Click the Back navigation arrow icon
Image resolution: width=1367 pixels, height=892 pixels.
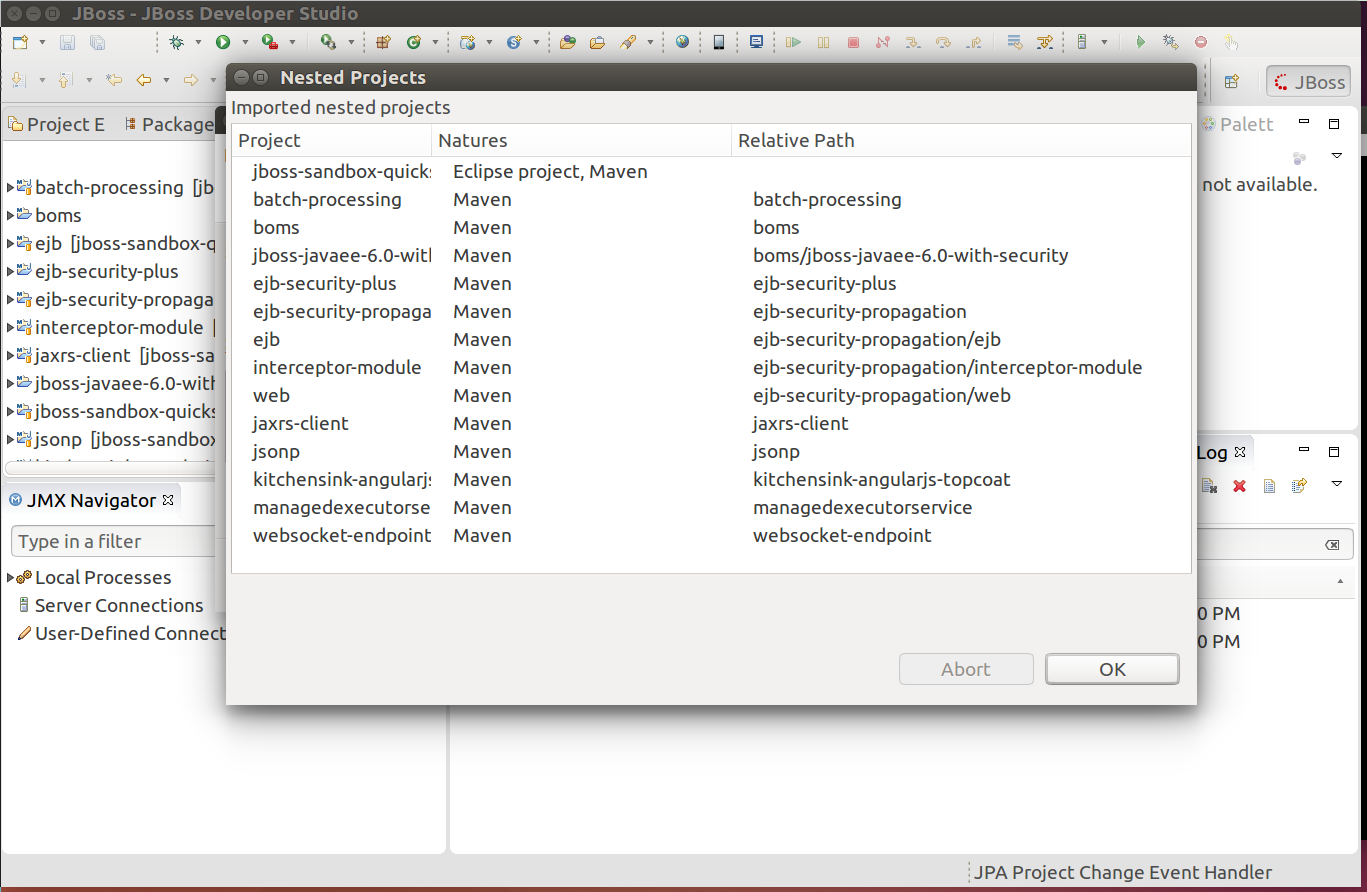[144, 80]
